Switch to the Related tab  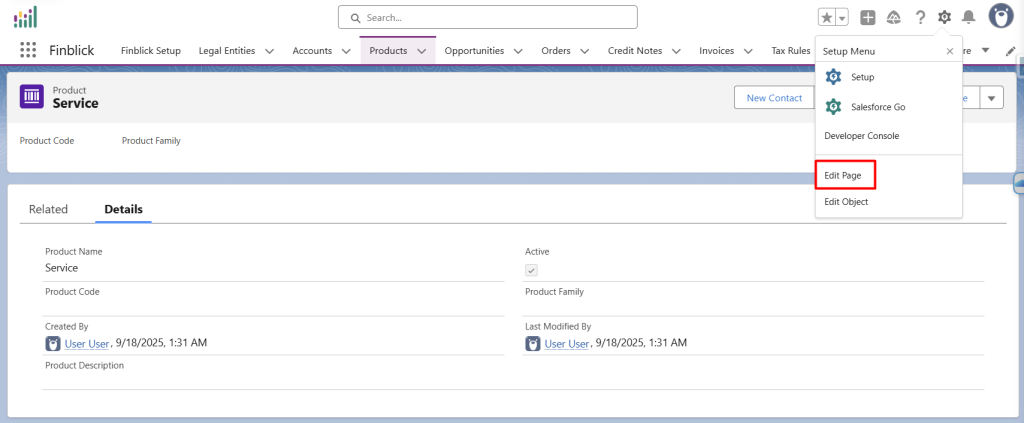click(48, 209)
